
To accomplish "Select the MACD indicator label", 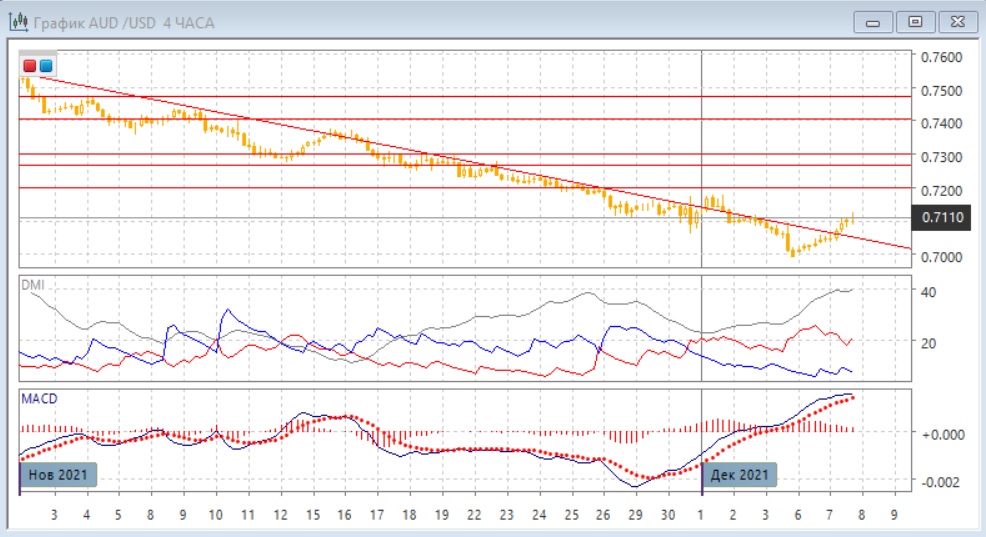I will [x=39, y=398].
